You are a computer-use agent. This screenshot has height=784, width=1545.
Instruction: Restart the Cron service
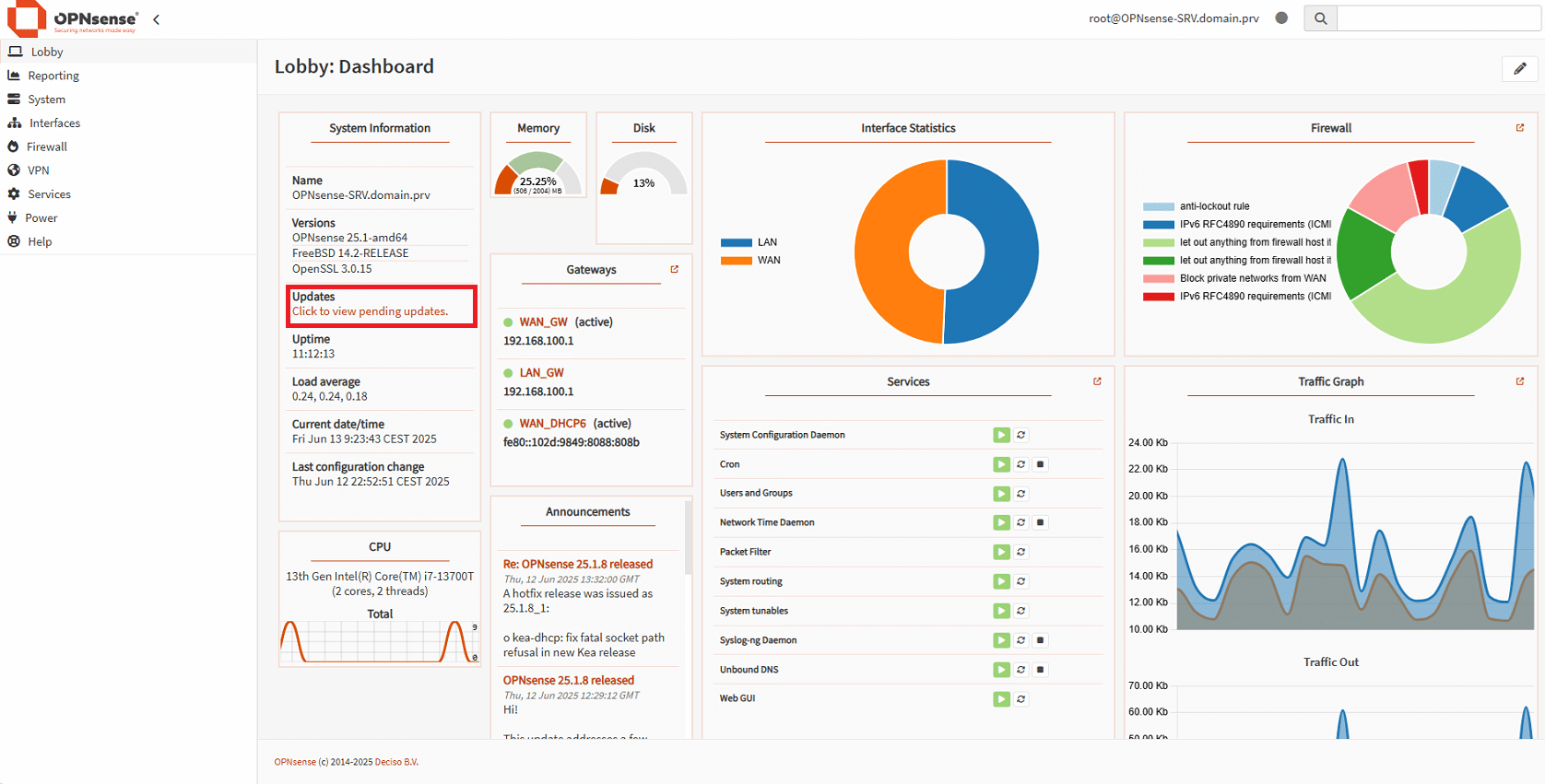pyautogui.click(x=1021, y=464)
